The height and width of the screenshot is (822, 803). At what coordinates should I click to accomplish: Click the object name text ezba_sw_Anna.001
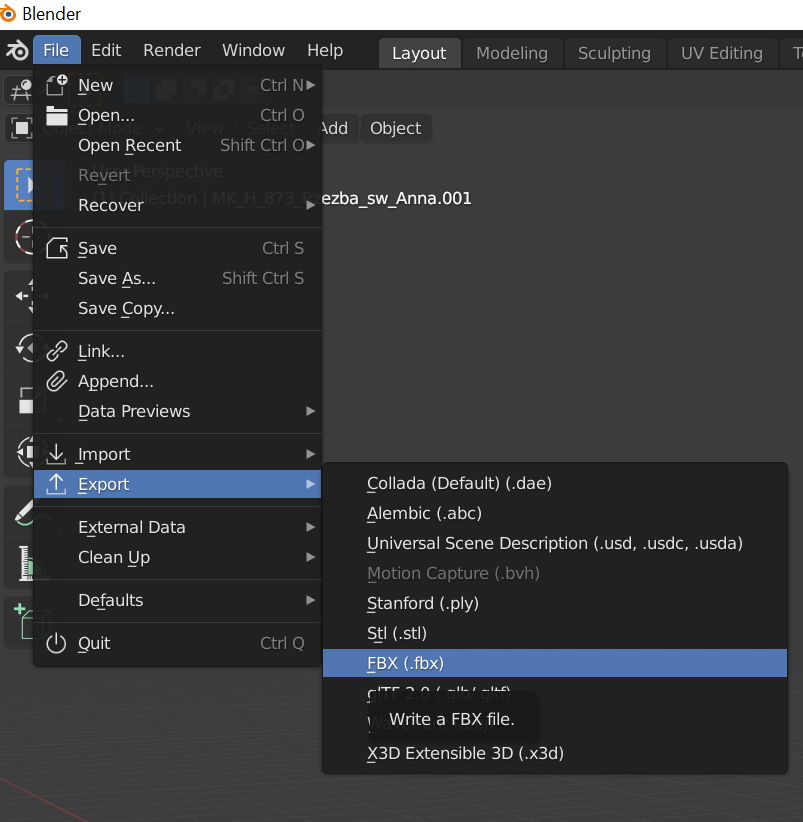(x=396, y=198)
